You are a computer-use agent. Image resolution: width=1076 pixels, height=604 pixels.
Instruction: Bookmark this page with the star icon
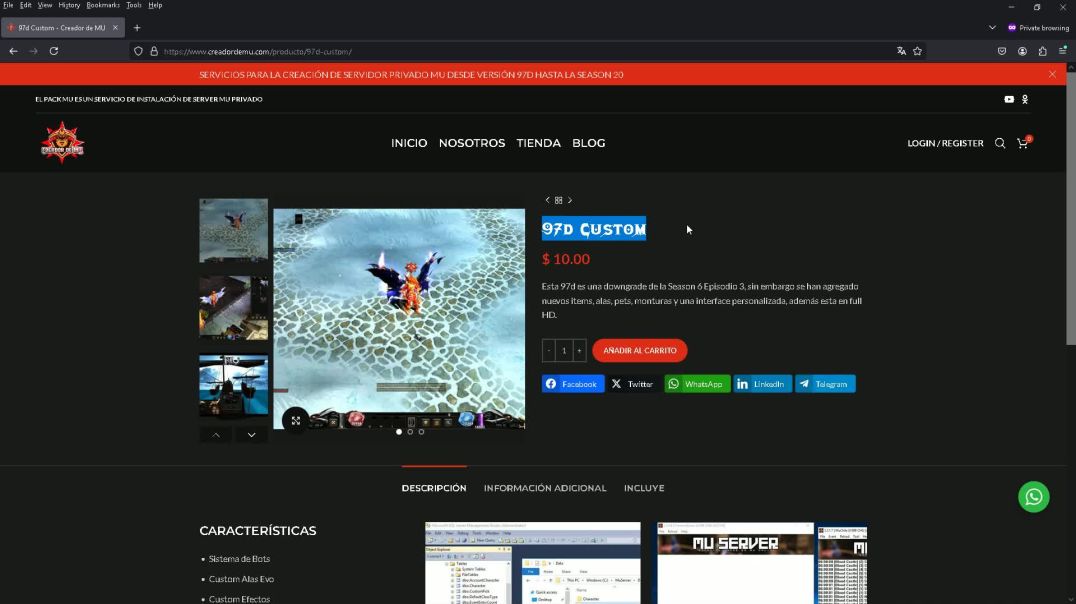point(917,51)
